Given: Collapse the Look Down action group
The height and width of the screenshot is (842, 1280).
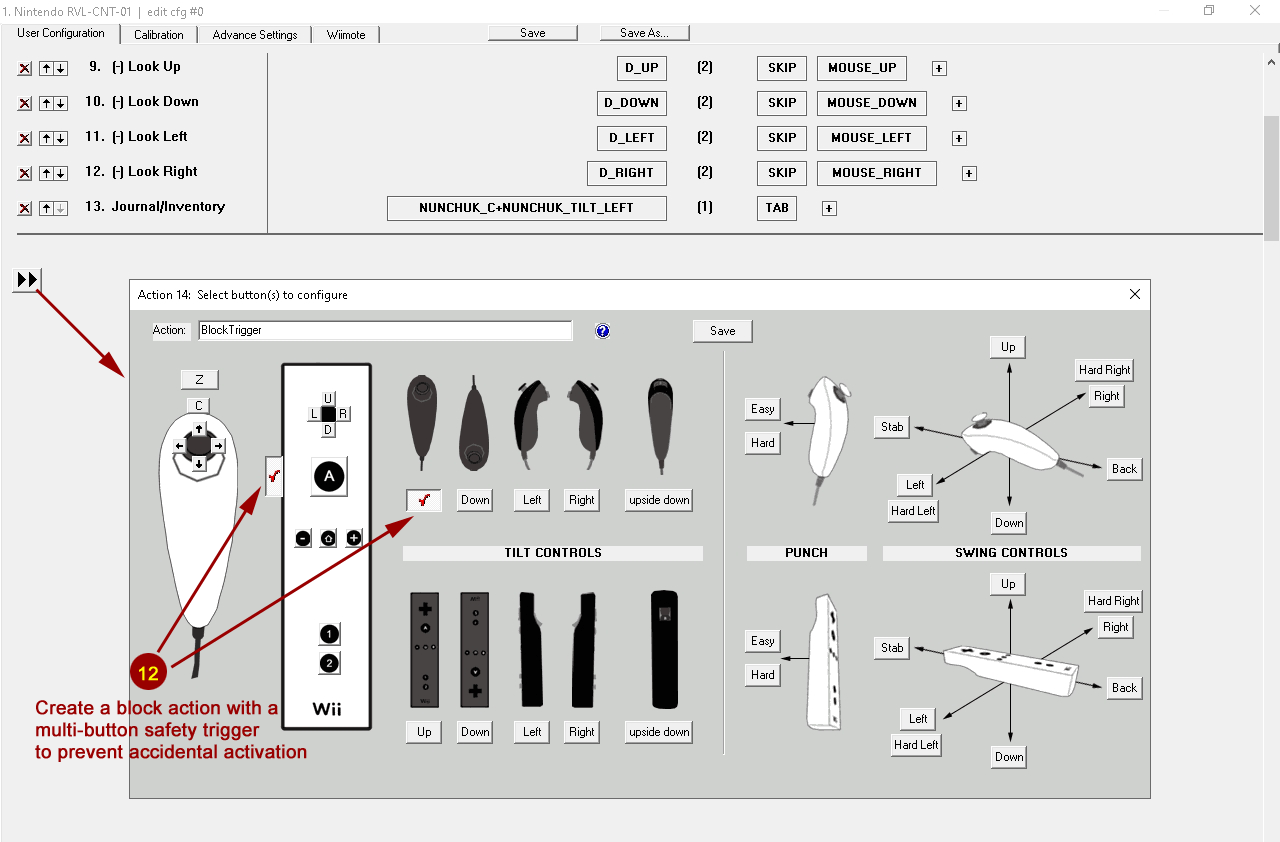Looking at the screenshot, I should (118, 102).
